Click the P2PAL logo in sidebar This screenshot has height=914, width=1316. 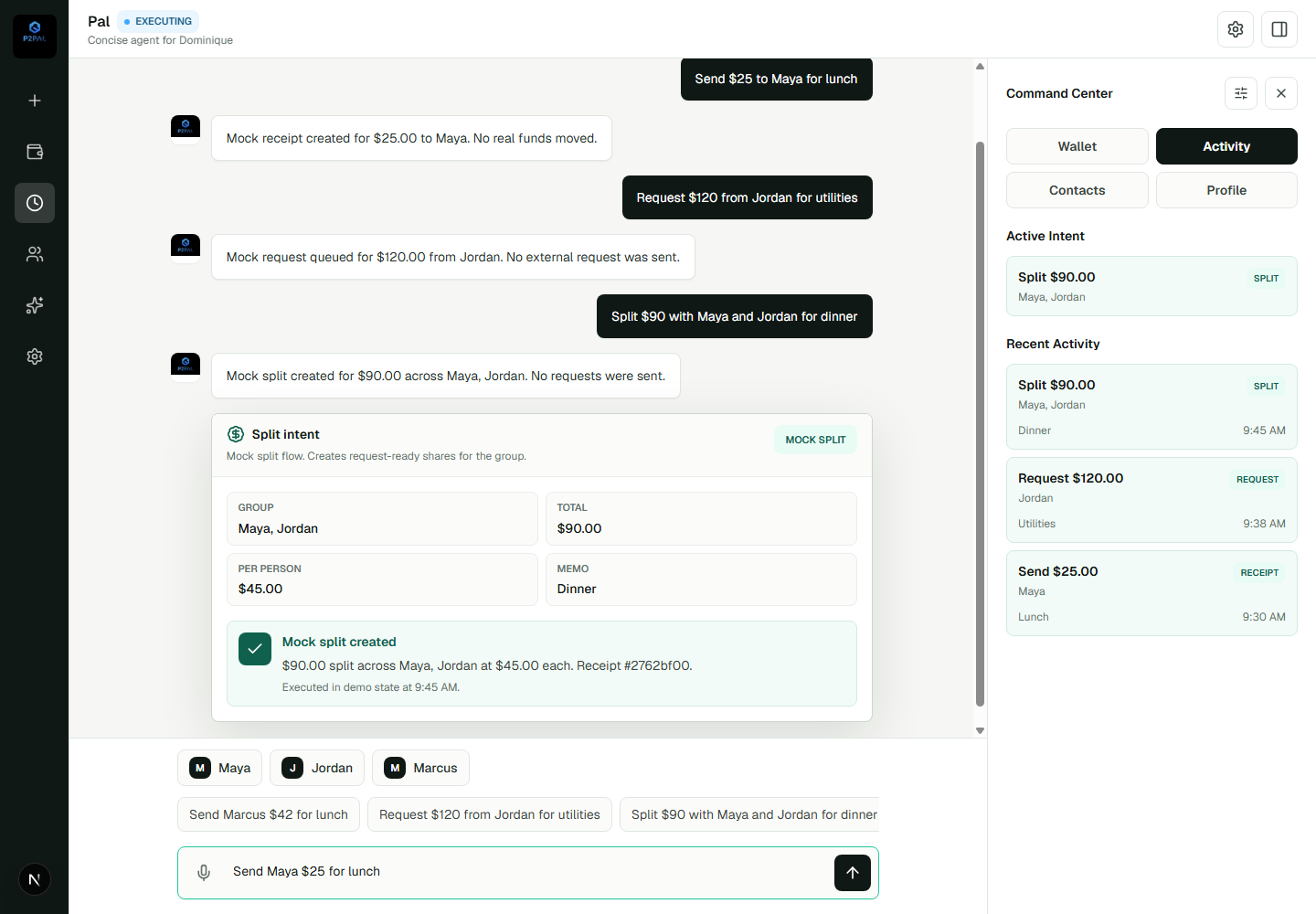(x=35, y=37)
